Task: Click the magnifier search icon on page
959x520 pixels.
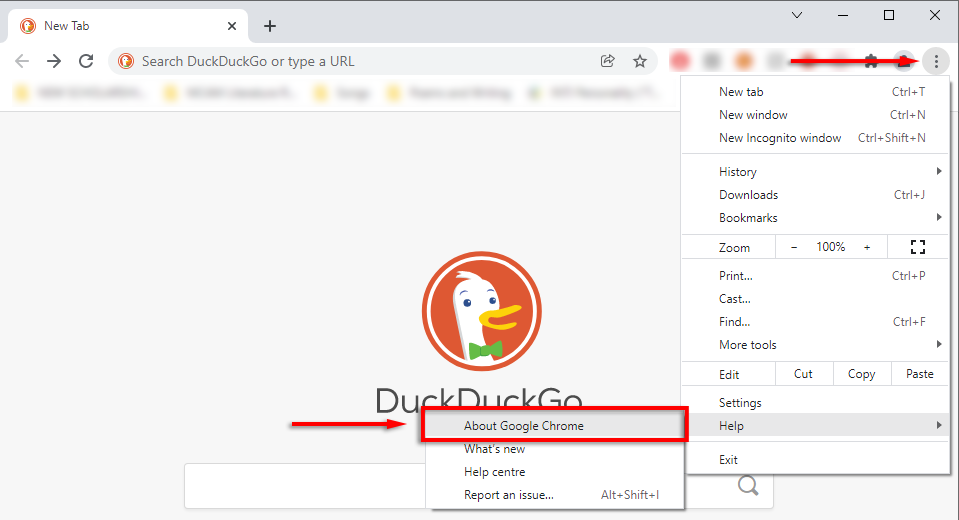Action: pyautogui.click(x=748, y=486)
